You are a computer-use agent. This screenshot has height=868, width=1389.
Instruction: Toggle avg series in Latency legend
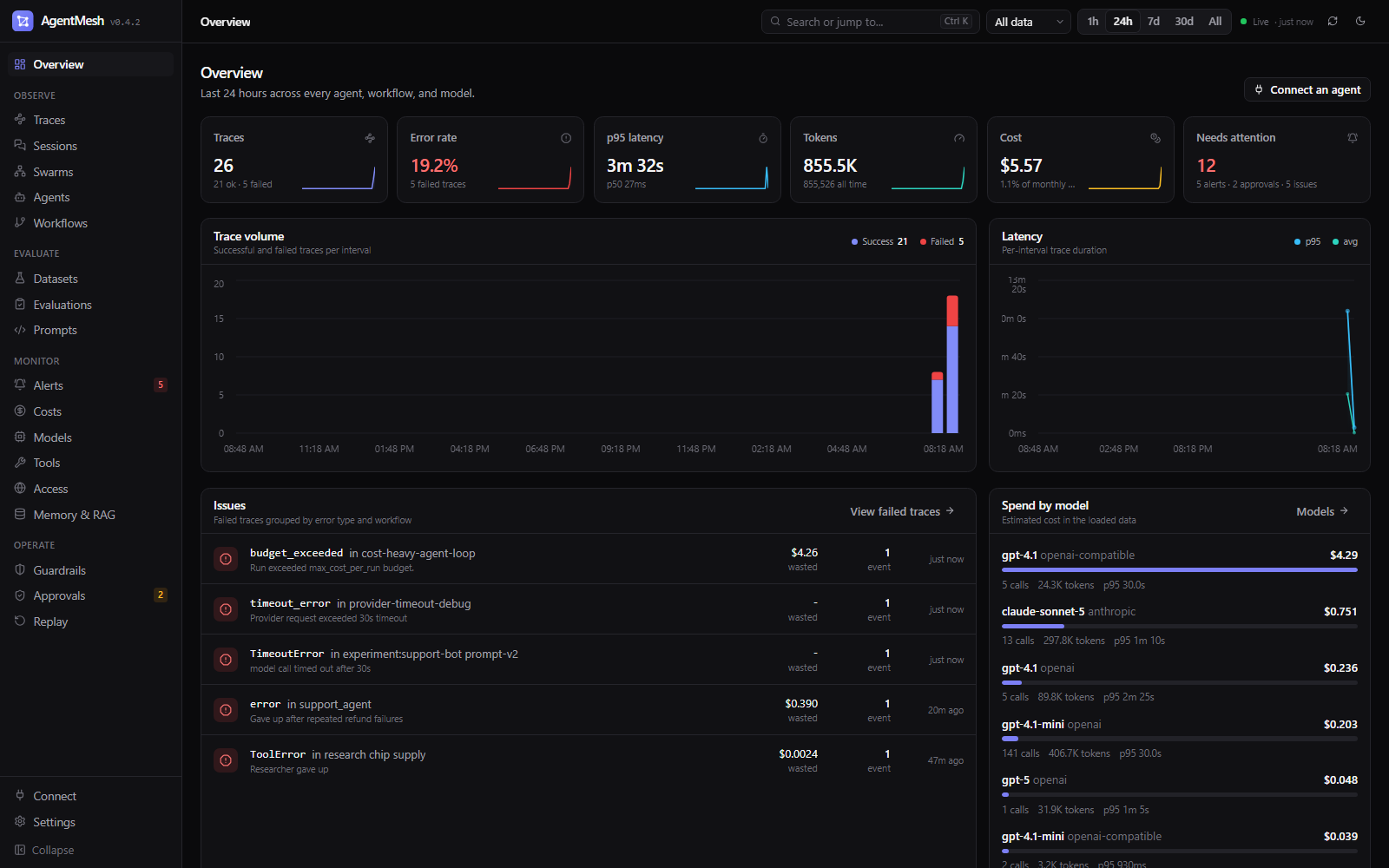1346,242
